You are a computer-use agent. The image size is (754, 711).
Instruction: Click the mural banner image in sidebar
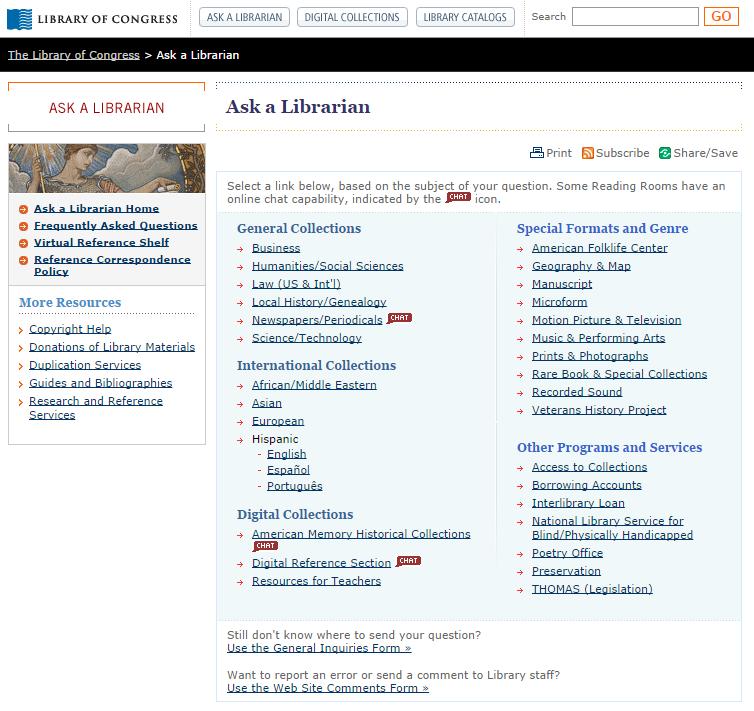click(107, 168)
